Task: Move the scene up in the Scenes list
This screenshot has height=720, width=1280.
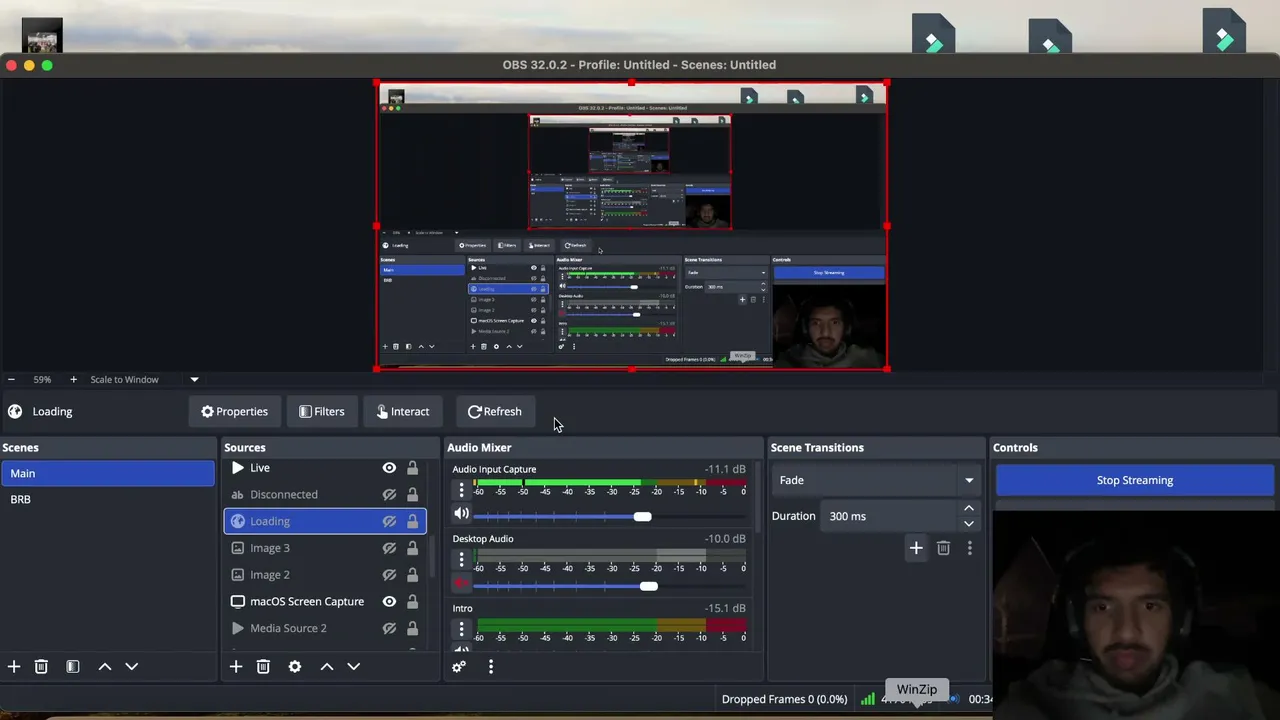Action: tap(105, 667)
